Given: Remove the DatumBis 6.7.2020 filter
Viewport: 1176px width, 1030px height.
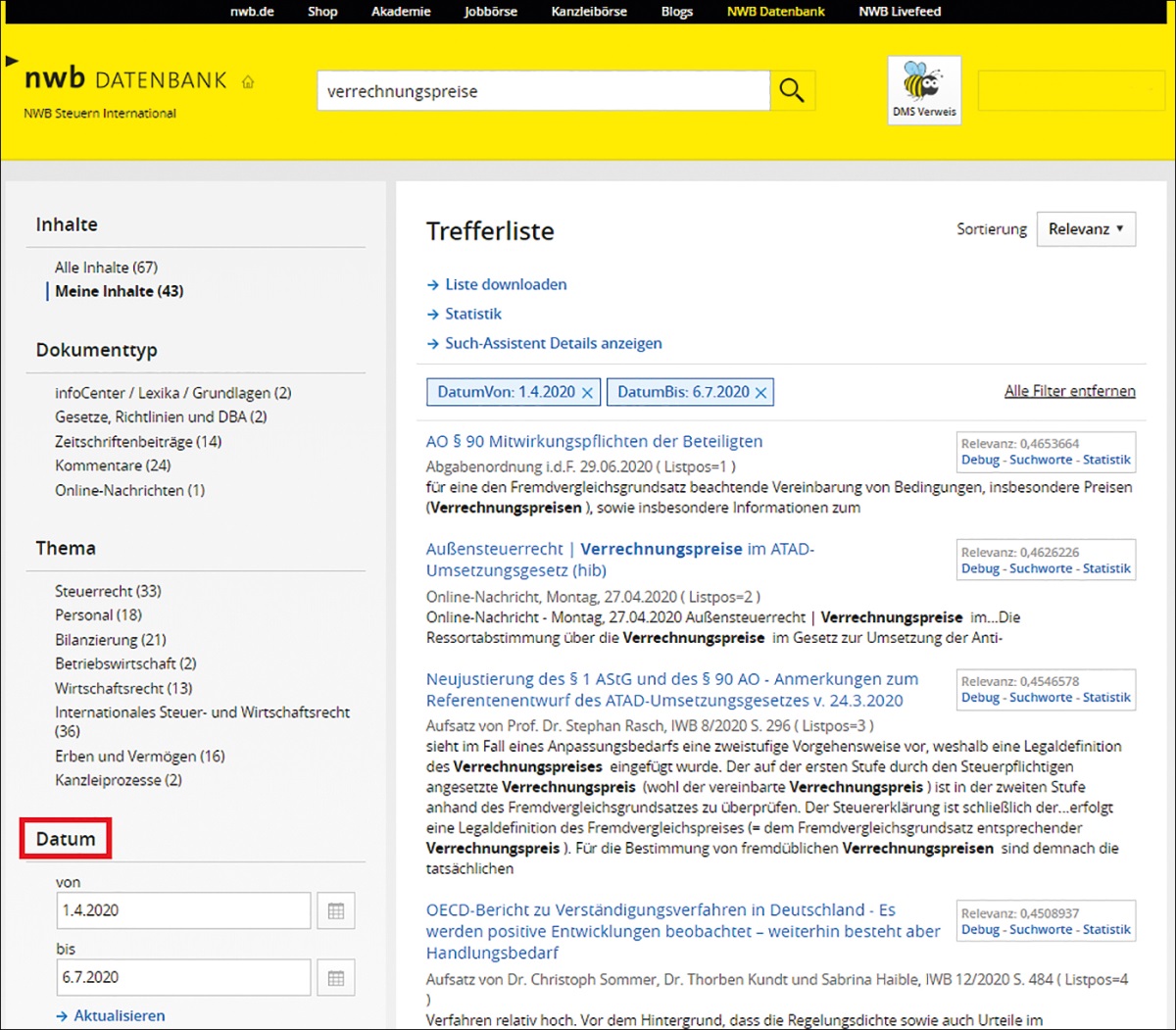Looking at the screenshot, I should (x=761, y=393).
